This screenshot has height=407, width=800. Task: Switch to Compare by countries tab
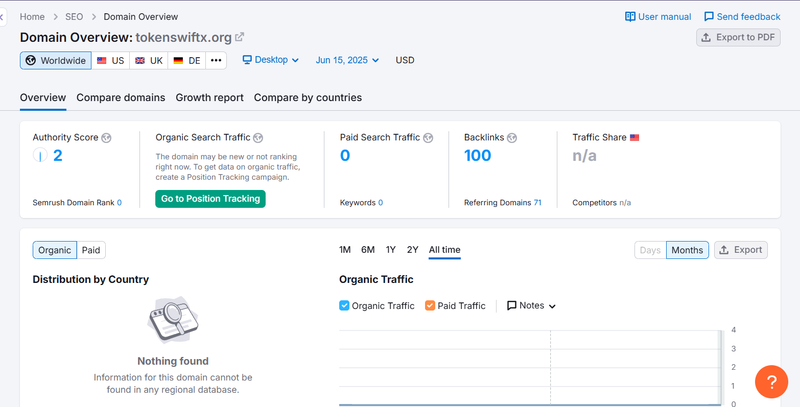[x=308, y=97]
